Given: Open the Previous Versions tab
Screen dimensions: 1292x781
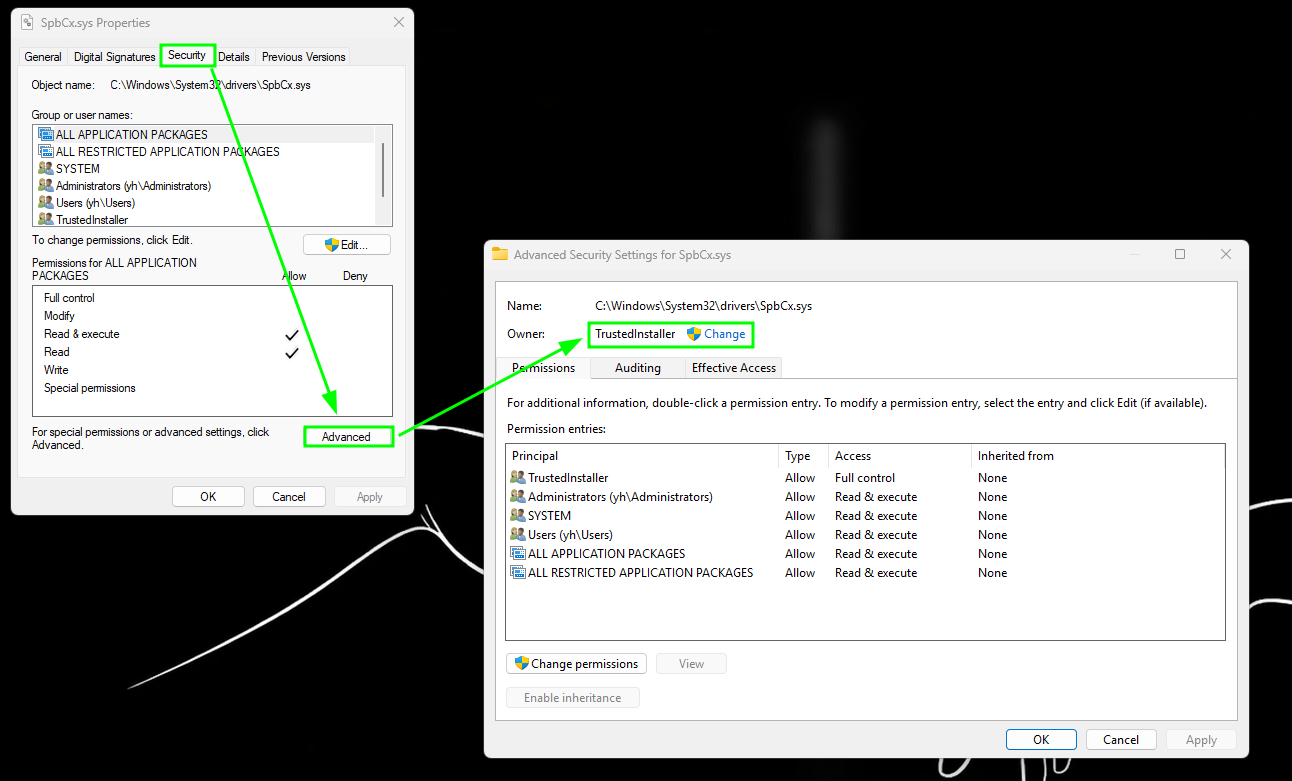Looking at the screenshot, I should click(303, 57).
